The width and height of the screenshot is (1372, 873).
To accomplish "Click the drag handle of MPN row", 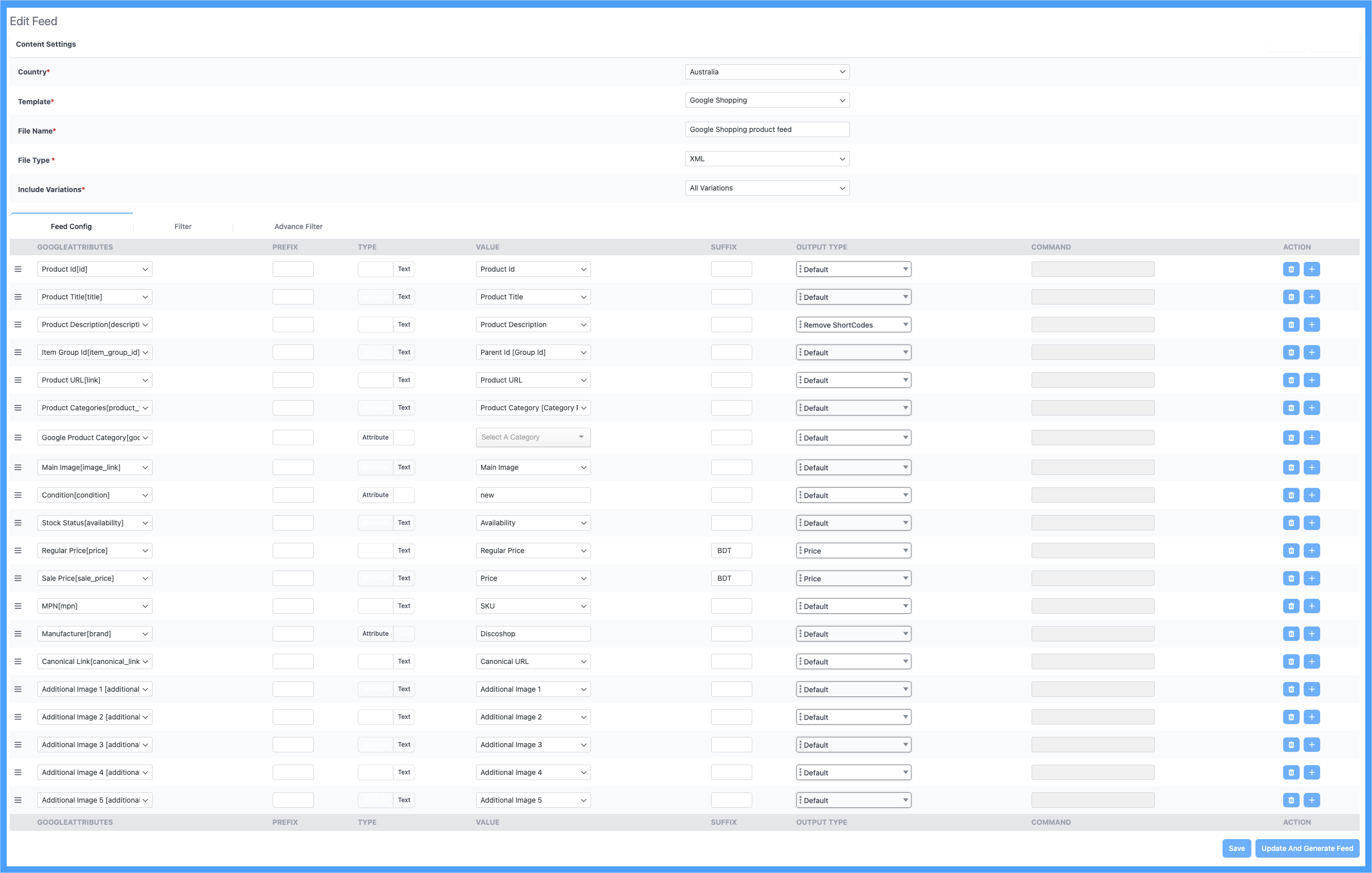I will [x=18, y=606].
